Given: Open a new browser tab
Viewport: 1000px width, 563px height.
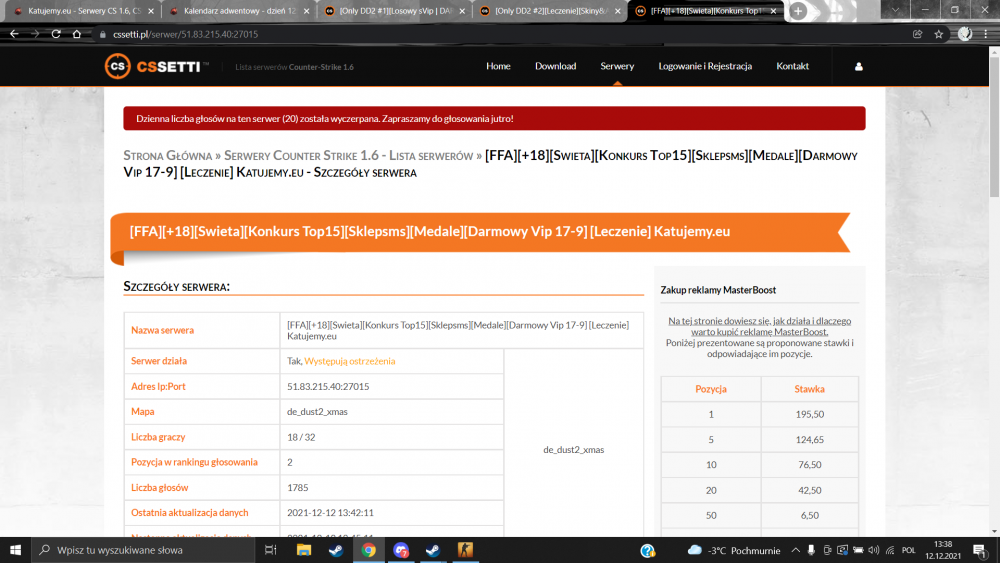Looking at the screenshot, I should [x=798, y=11].
